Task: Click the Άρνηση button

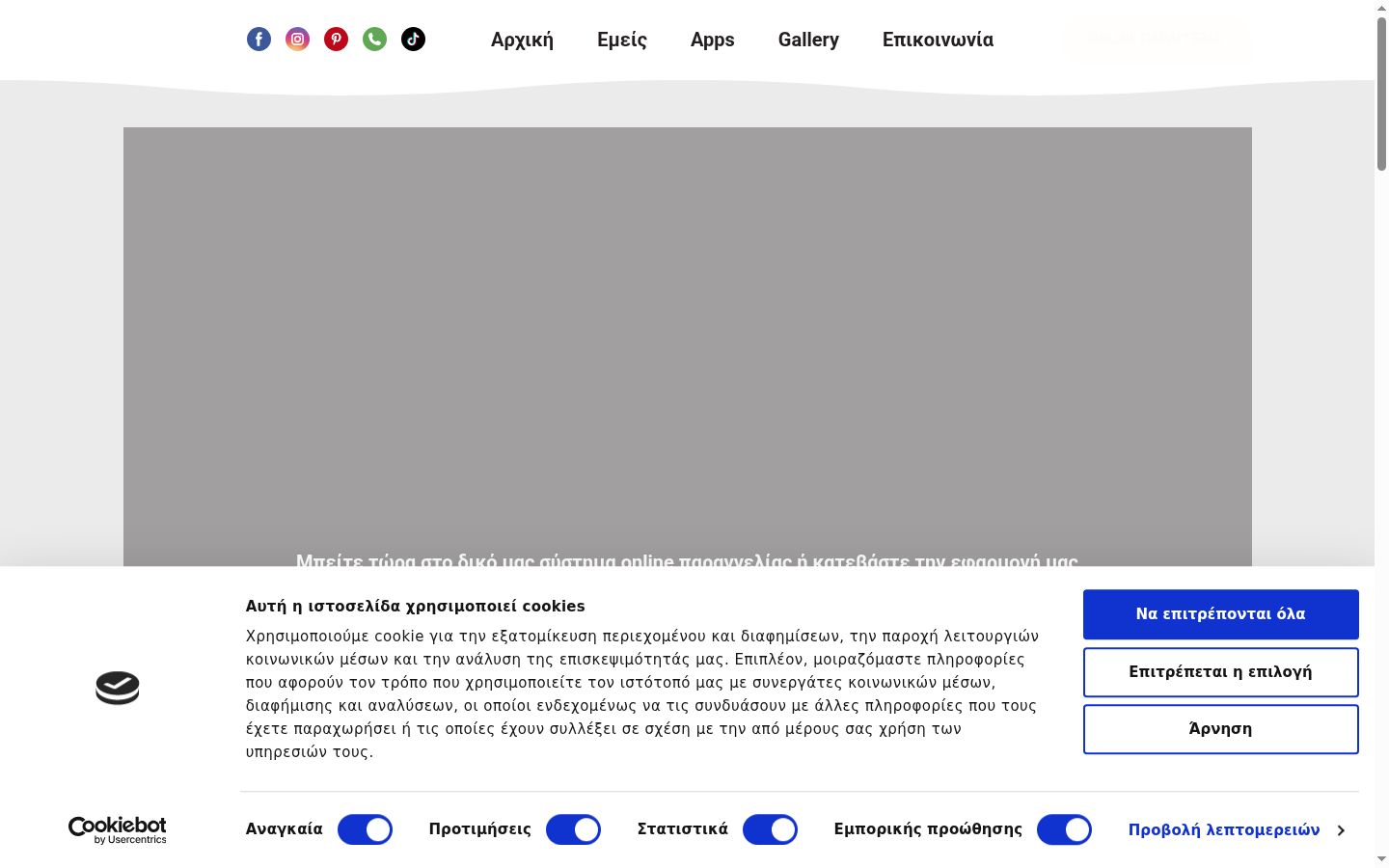Action: (1221, 729)
